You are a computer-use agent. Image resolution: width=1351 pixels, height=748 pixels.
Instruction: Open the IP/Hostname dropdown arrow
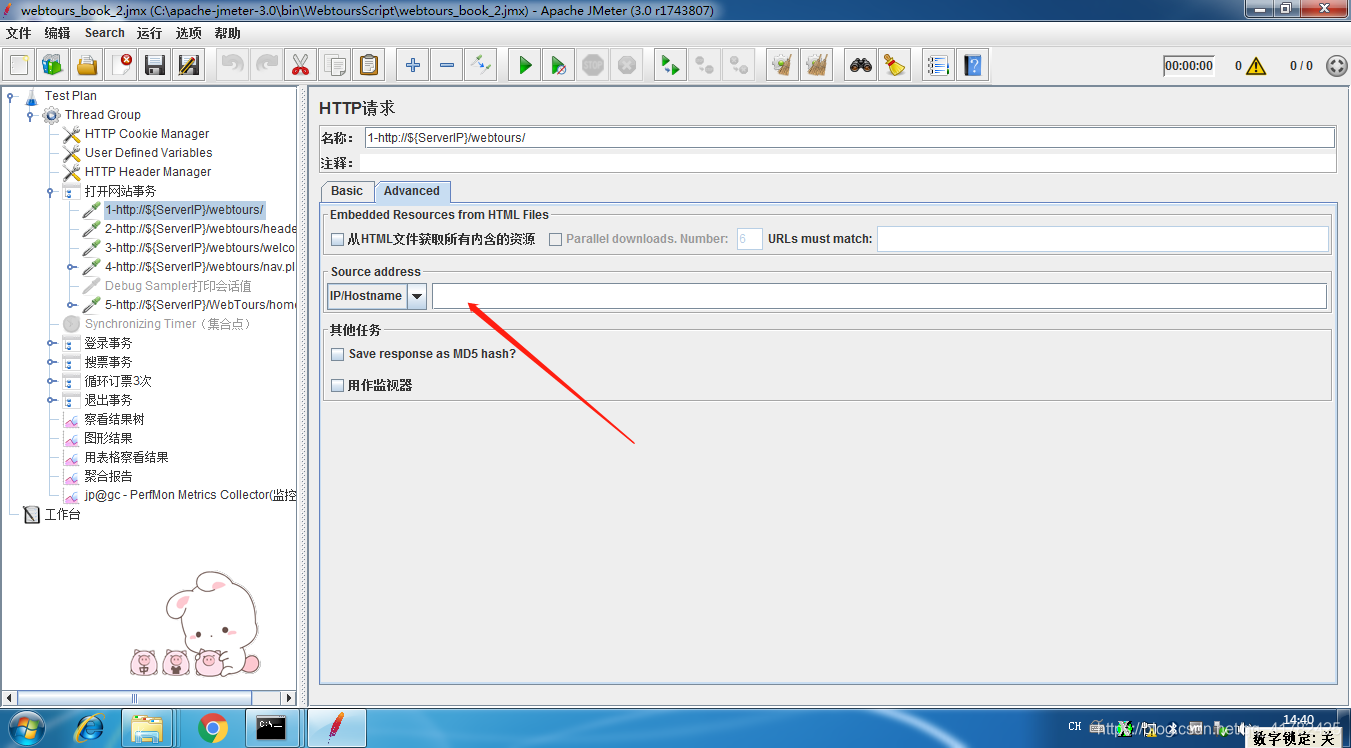[417, 296]
